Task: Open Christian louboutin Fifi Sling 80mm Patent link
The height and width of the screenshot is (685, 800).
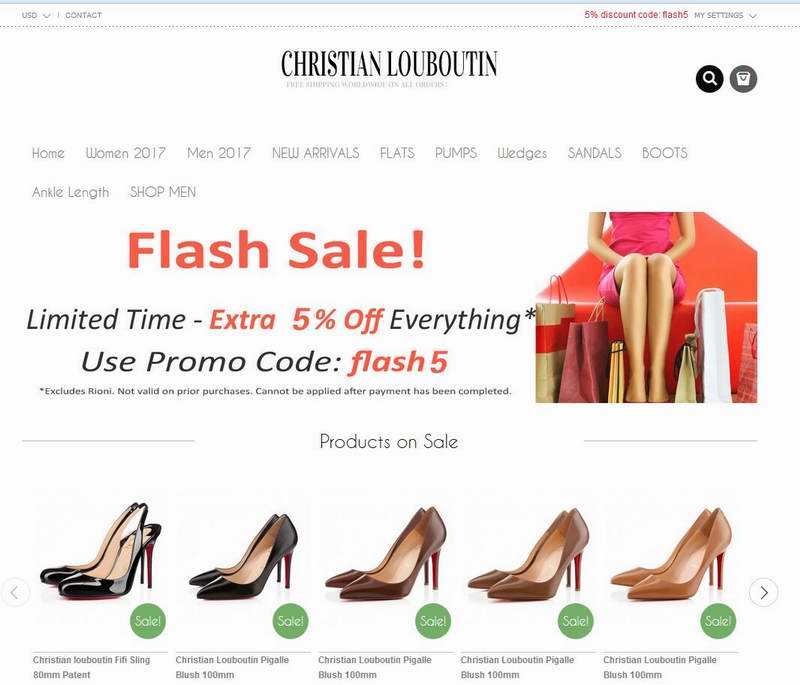Action: coord(92,667)
